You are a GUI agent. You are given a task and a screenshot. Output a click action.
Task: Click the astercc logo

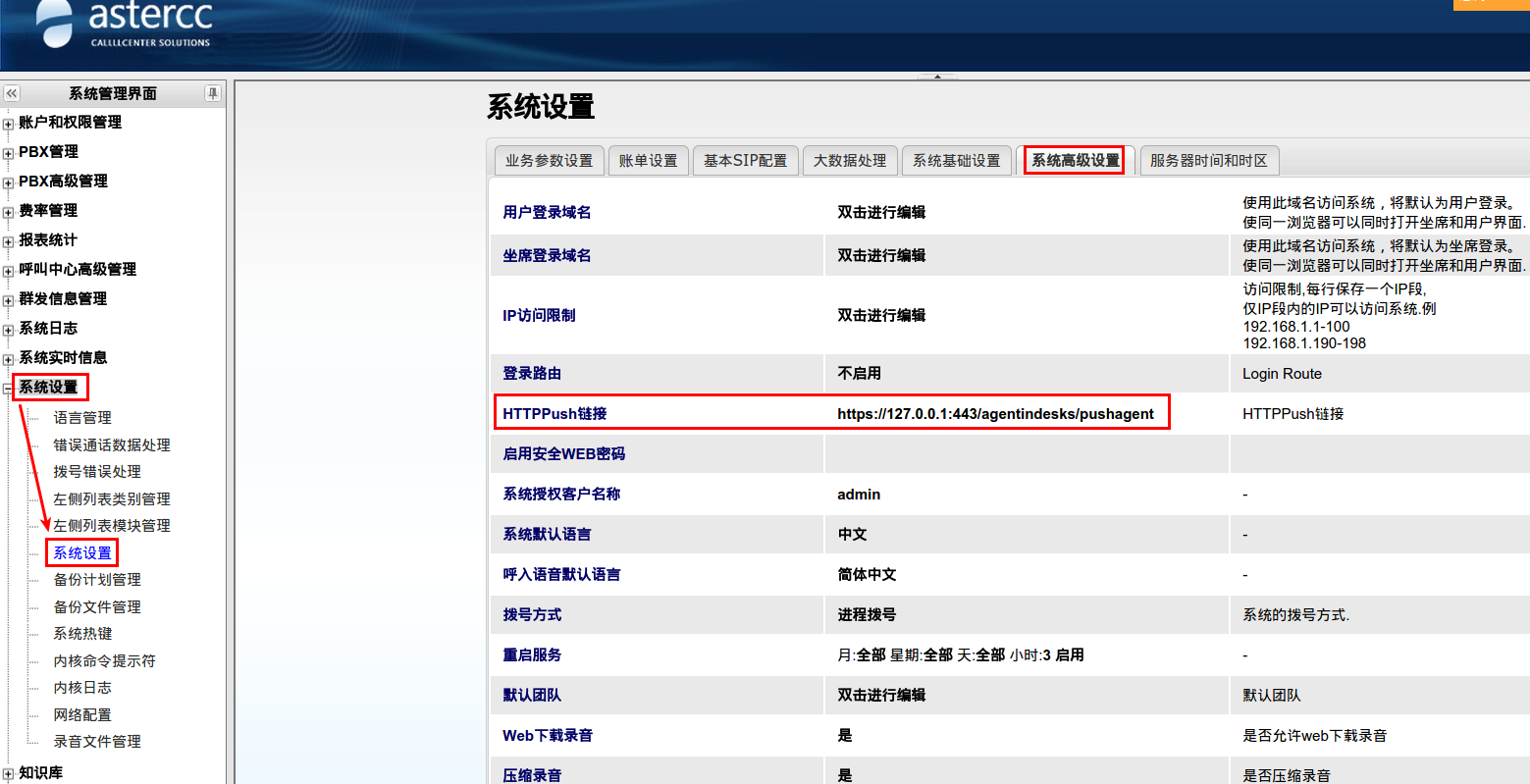(x=125, y=25)
